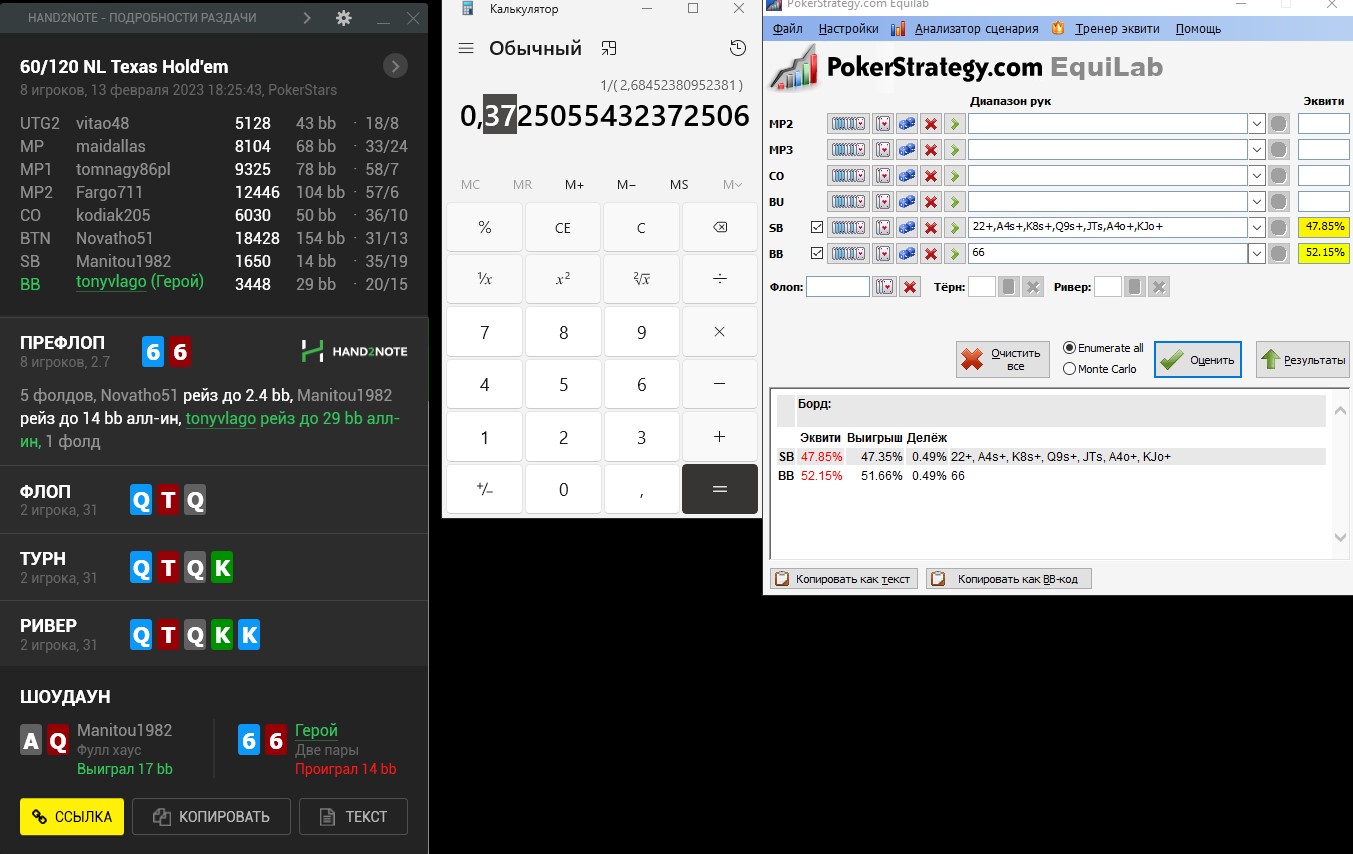Click the gray circle button in the SB row

(x=1278, y=227)
